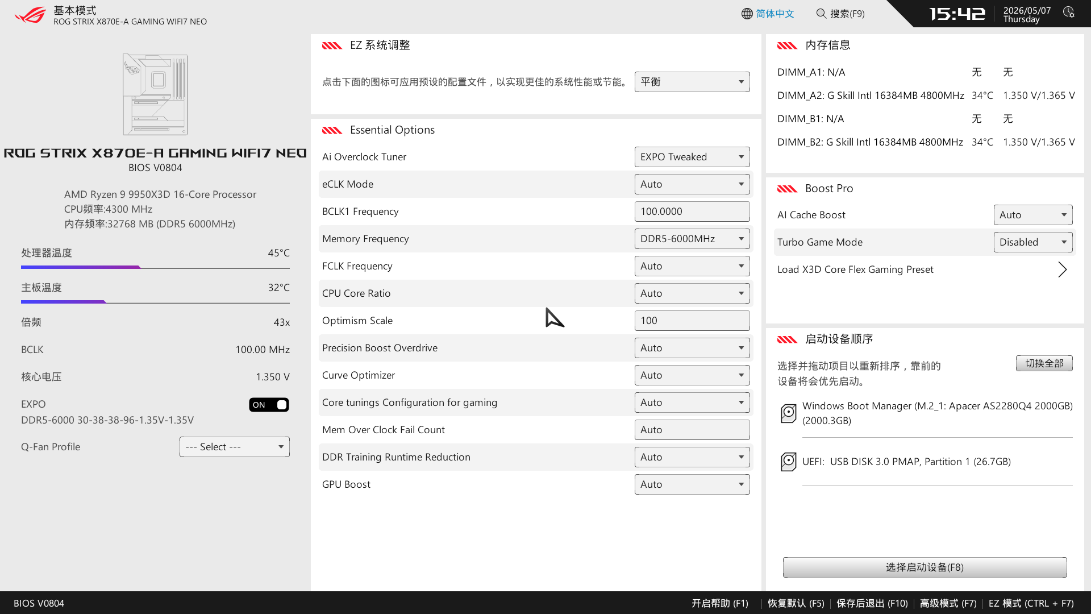Select UEFI: USB DISK 3.0 PMAP entry text
1091x614 pixels.
906,462
